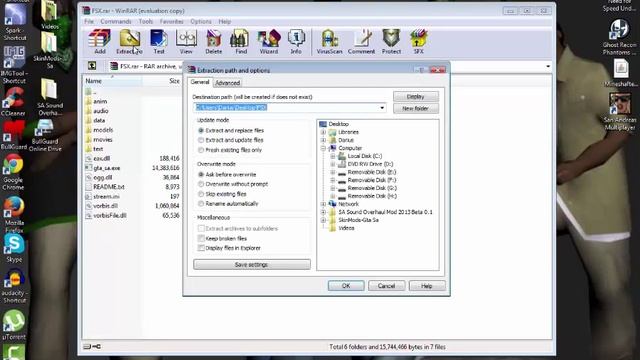This screenshot has width=640, height=360.
Task: Open the Commands menu
Action: (116, 21)
